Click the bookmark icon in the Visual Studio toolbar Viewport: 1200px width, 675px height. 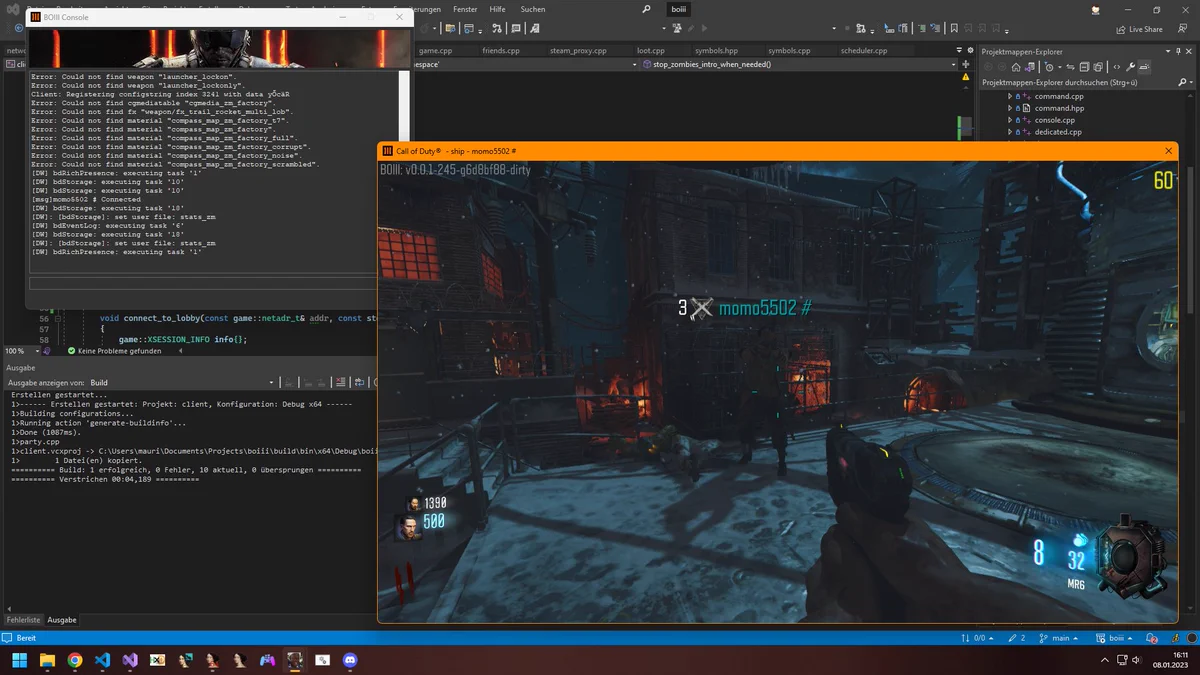click(954, 29)
